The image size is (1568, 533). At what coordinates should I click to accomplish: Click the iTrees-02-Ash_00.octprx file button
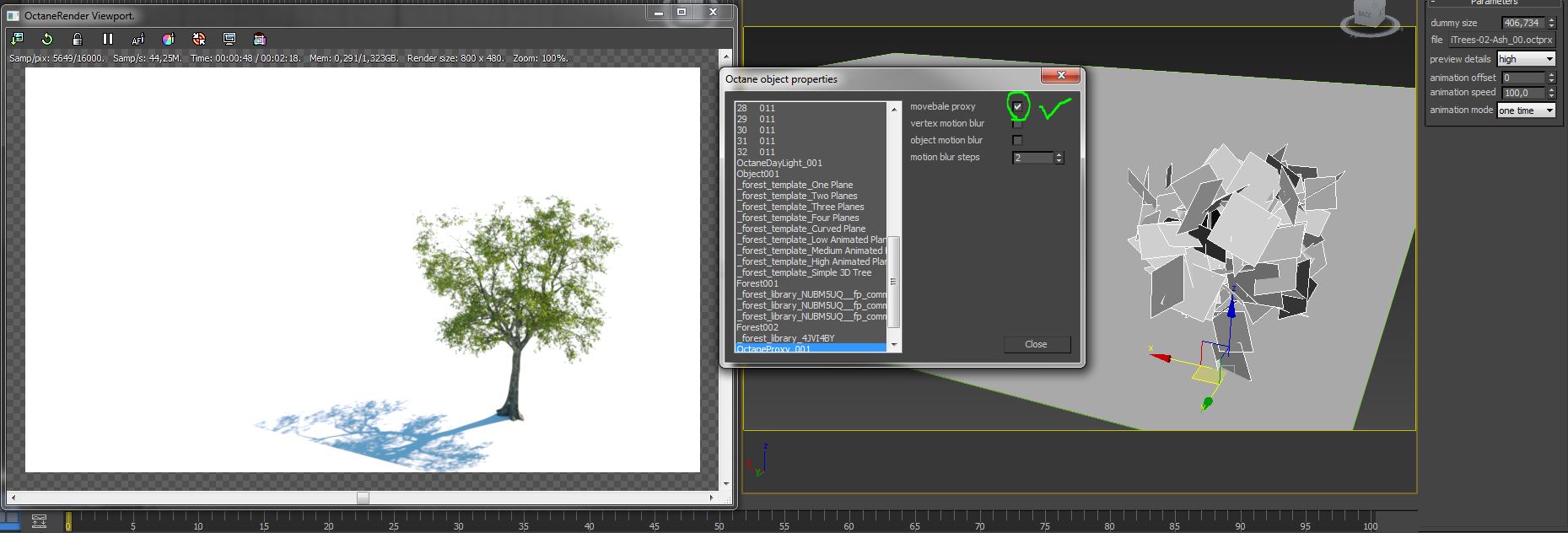(x=1501, y=40)
